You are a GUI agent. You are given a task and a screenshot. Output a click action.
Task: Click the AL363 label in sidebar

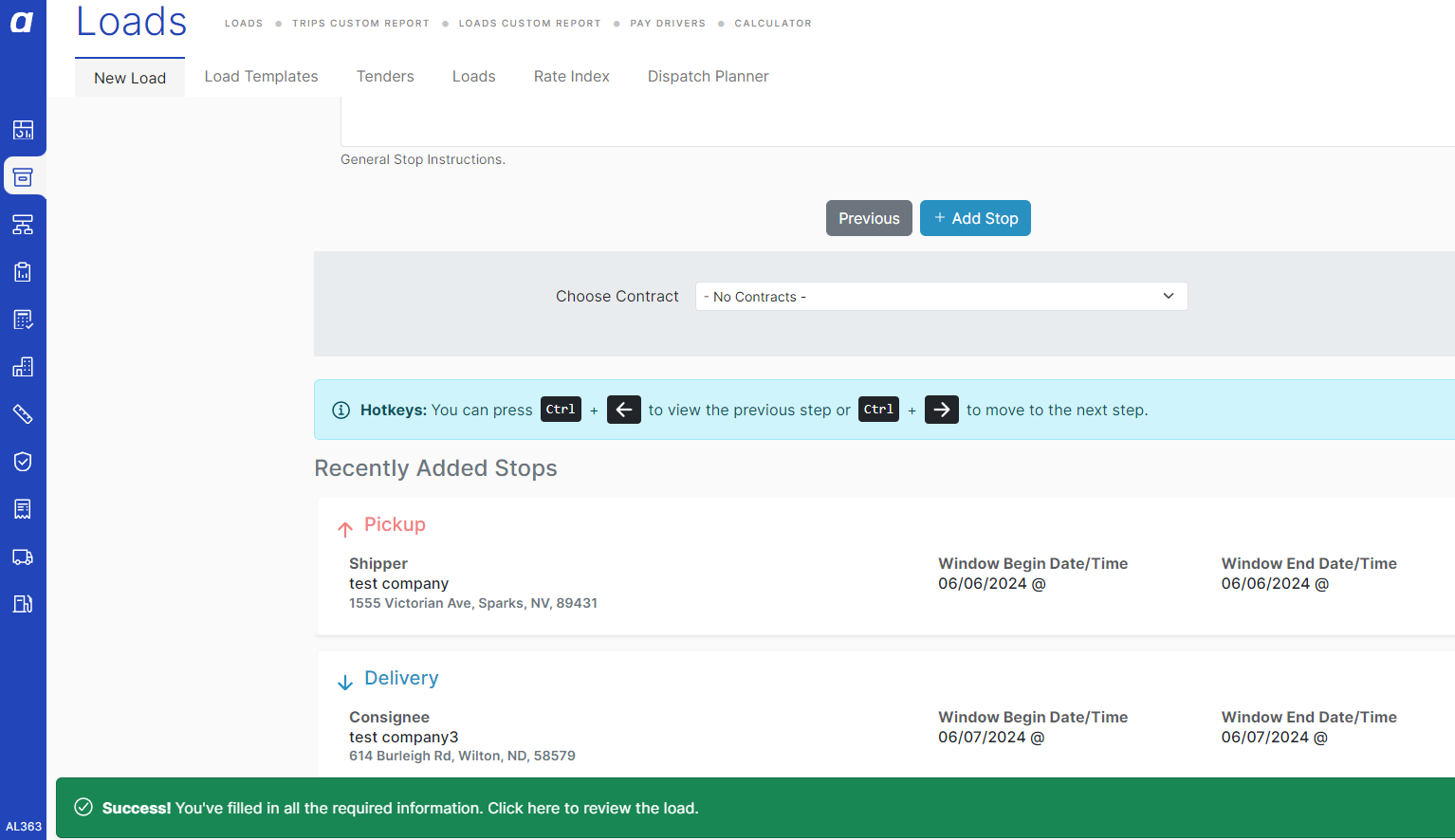pos(24,827)
